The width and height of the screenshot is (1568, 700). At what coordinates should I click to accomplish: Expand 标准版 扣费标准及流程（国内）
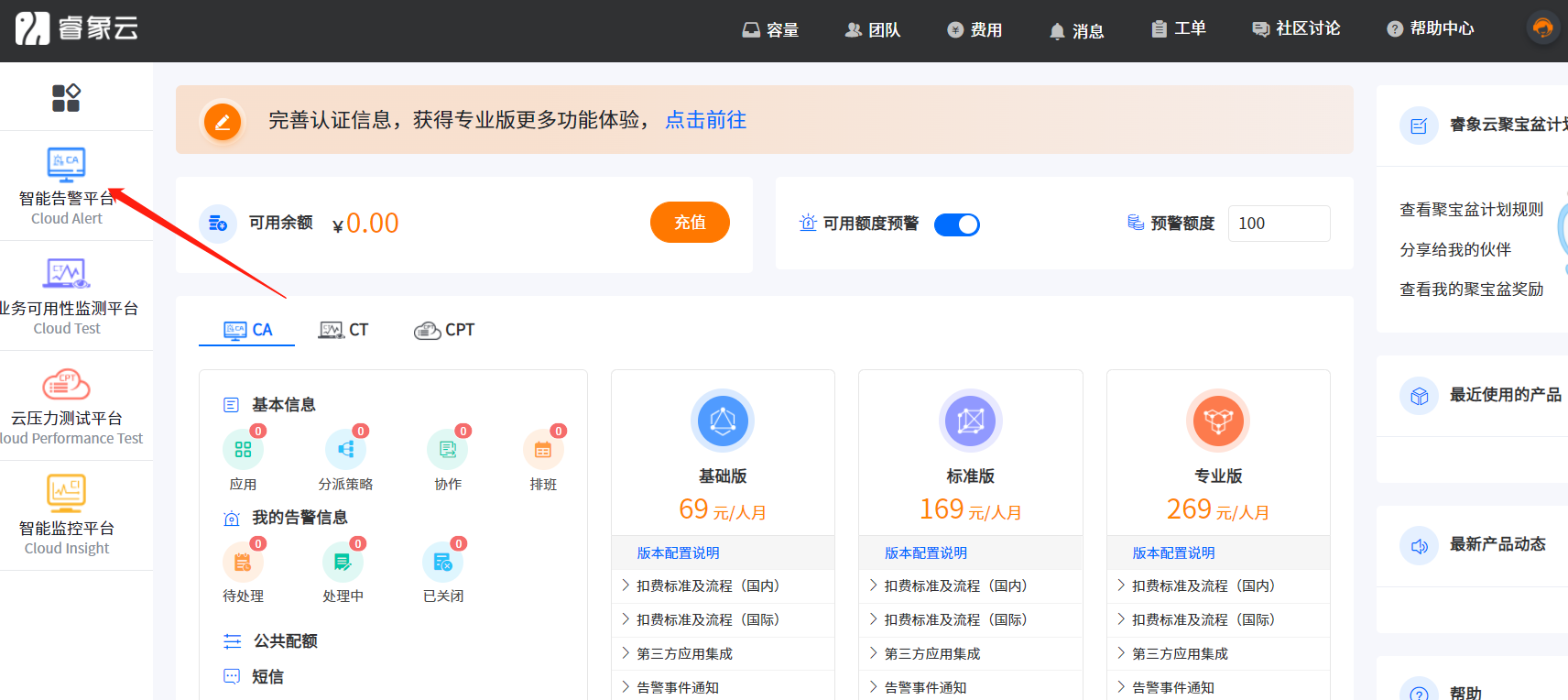pos(971,586)
